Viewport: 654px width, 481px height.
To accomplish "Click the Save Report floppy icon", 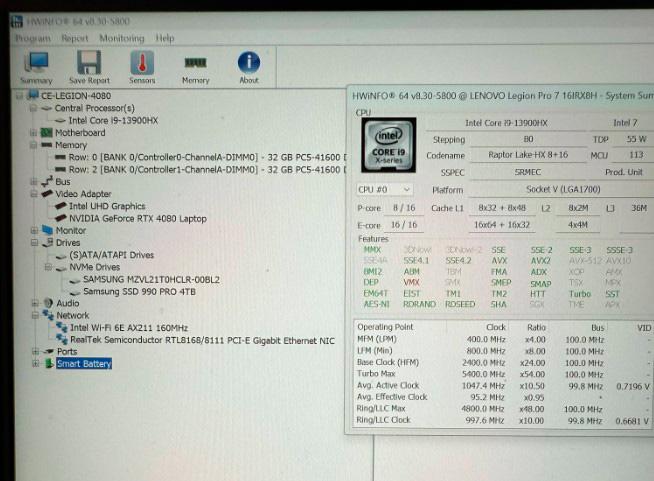I will pos(89,63).
